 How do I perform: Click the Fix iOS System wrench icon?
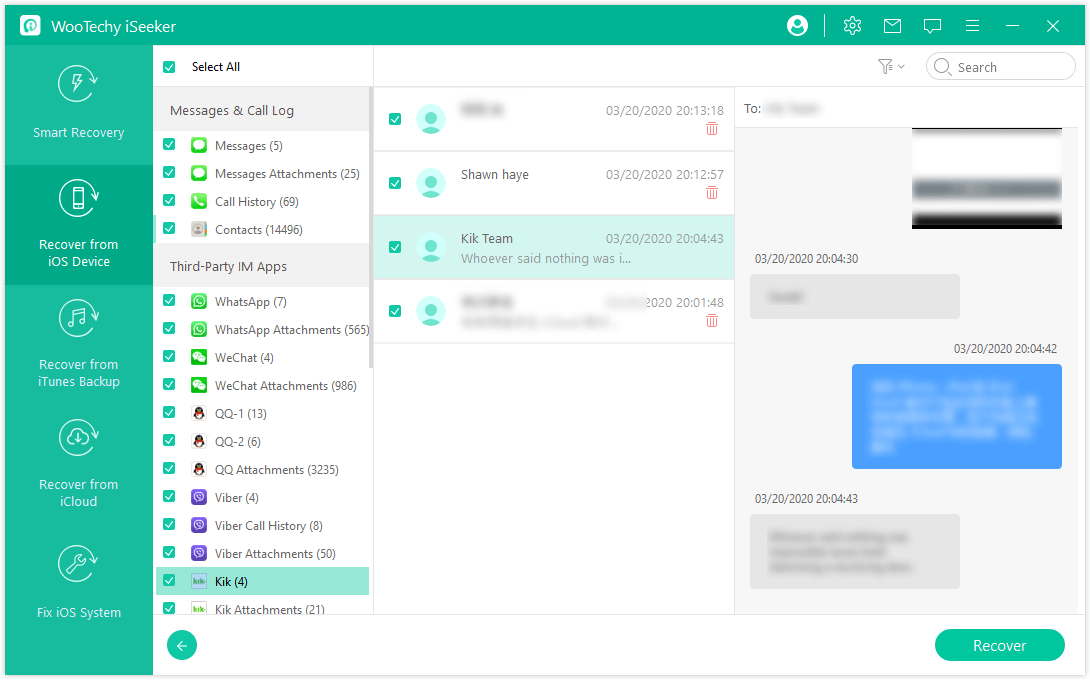click(x=78, y=565)
